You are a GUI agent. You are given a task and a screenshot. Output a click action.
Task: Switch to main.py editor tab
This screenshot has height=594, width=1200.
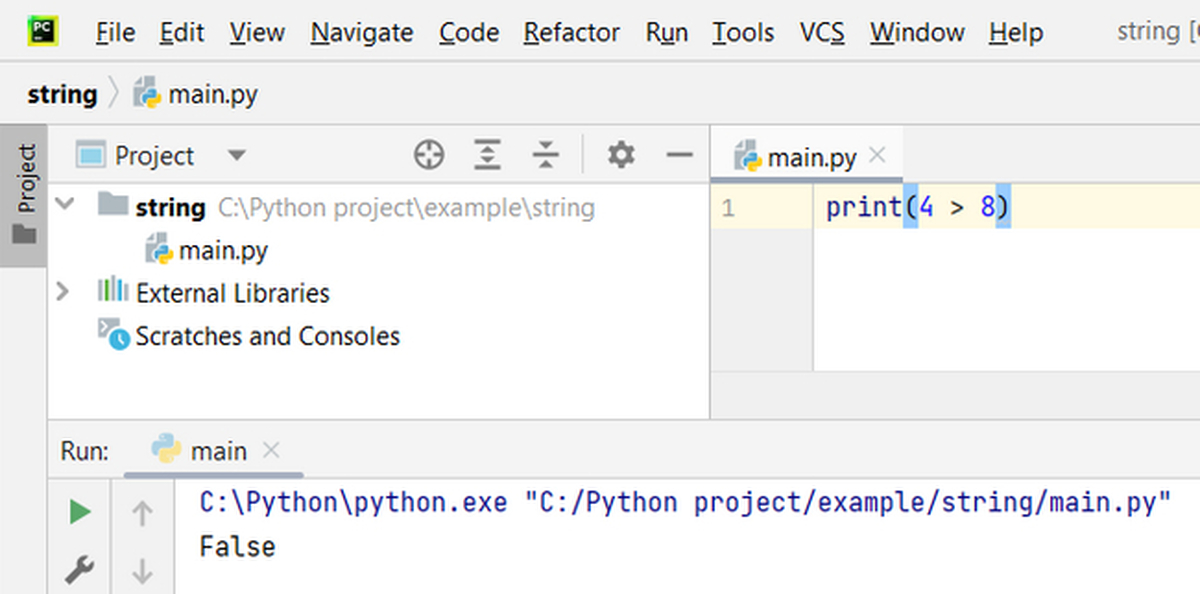coord(810,157)
